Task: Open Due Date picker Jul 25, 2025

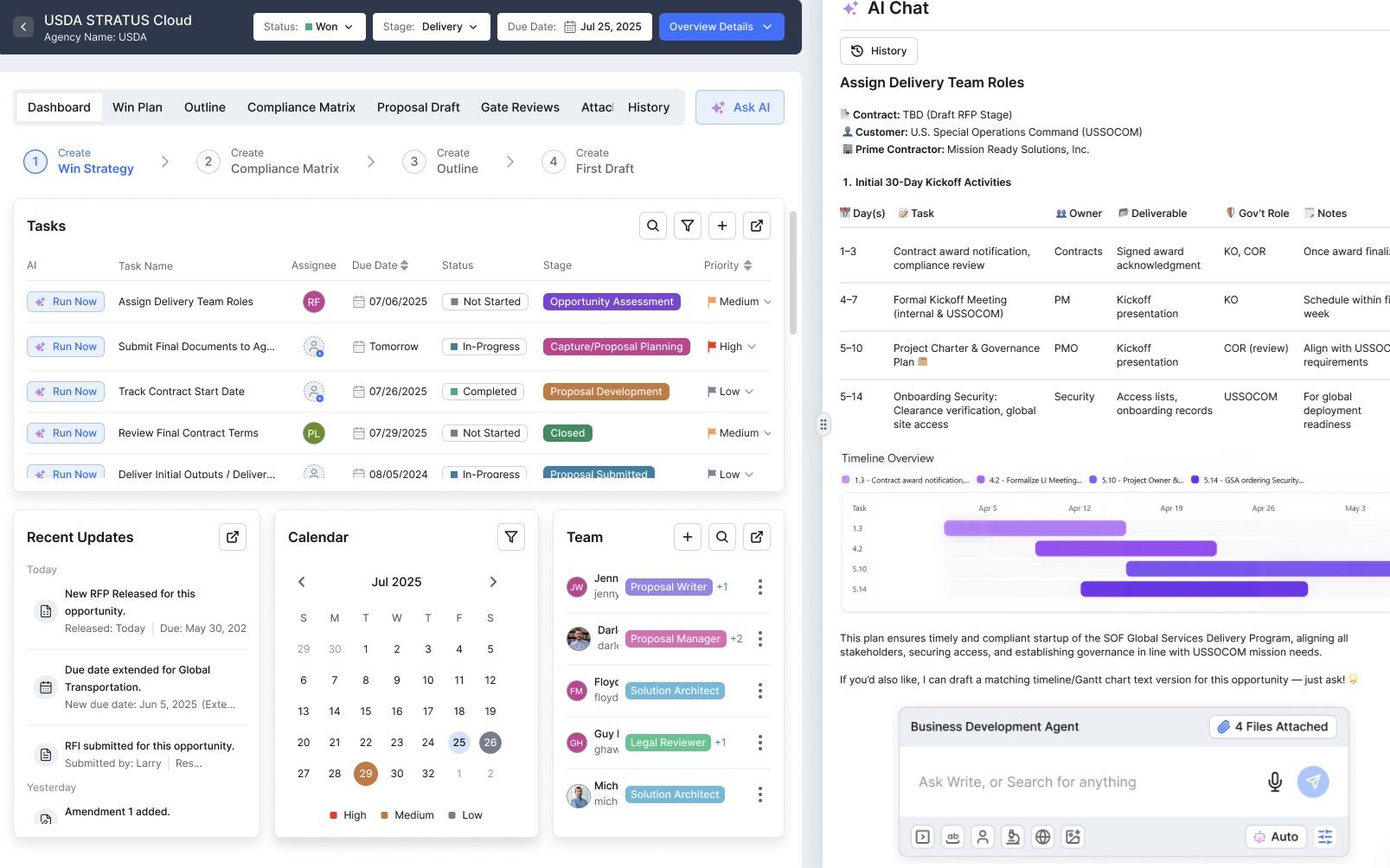Action: [x=574, y=27]
